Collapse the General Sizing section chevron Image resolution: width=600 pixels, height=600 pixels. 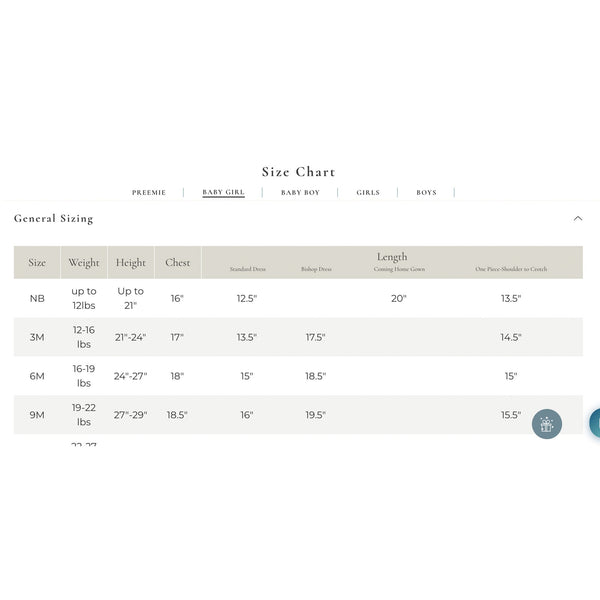pyautogui.click(x=578, y=218)
